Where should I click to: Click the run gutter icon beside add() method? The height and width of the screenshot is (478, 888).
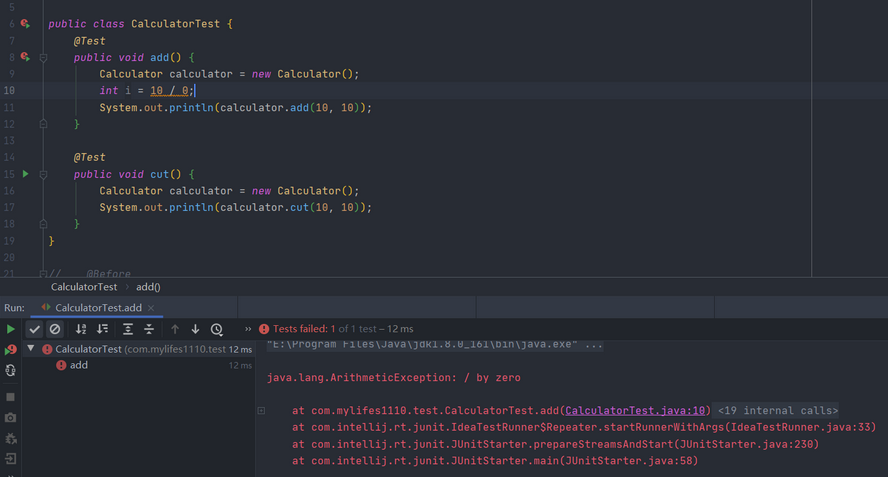point(25,57)
